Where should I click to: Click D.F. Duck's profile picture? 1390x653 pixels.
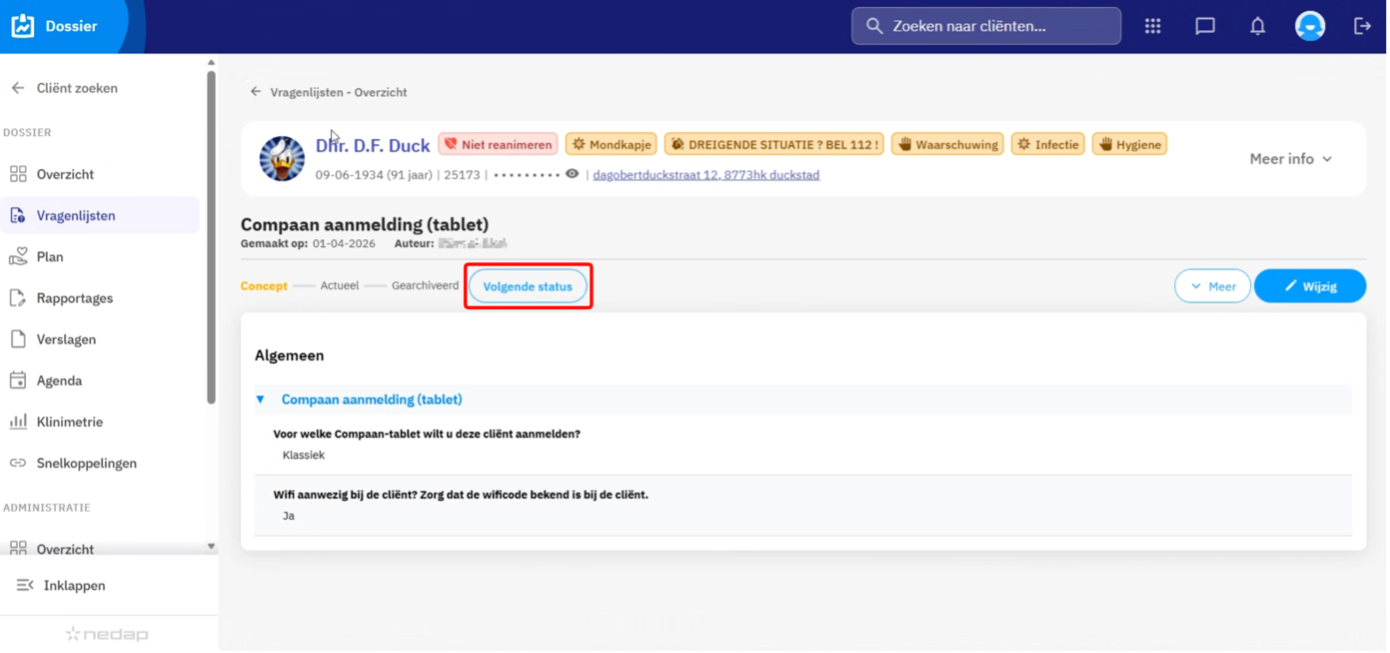(282, 158)
